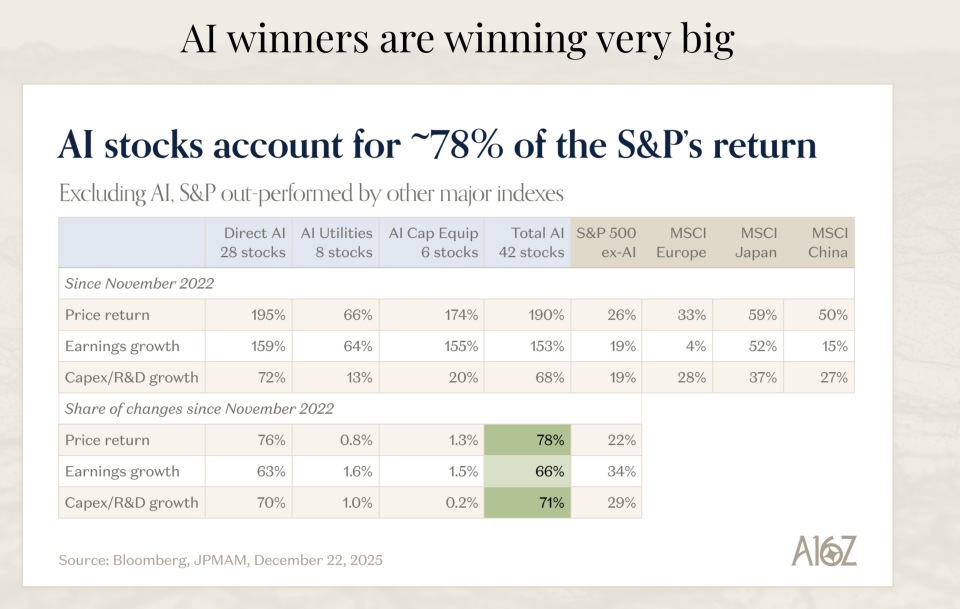
Task: Select the "AI Cap Equip 6 stocks" header
Action: 432,243
